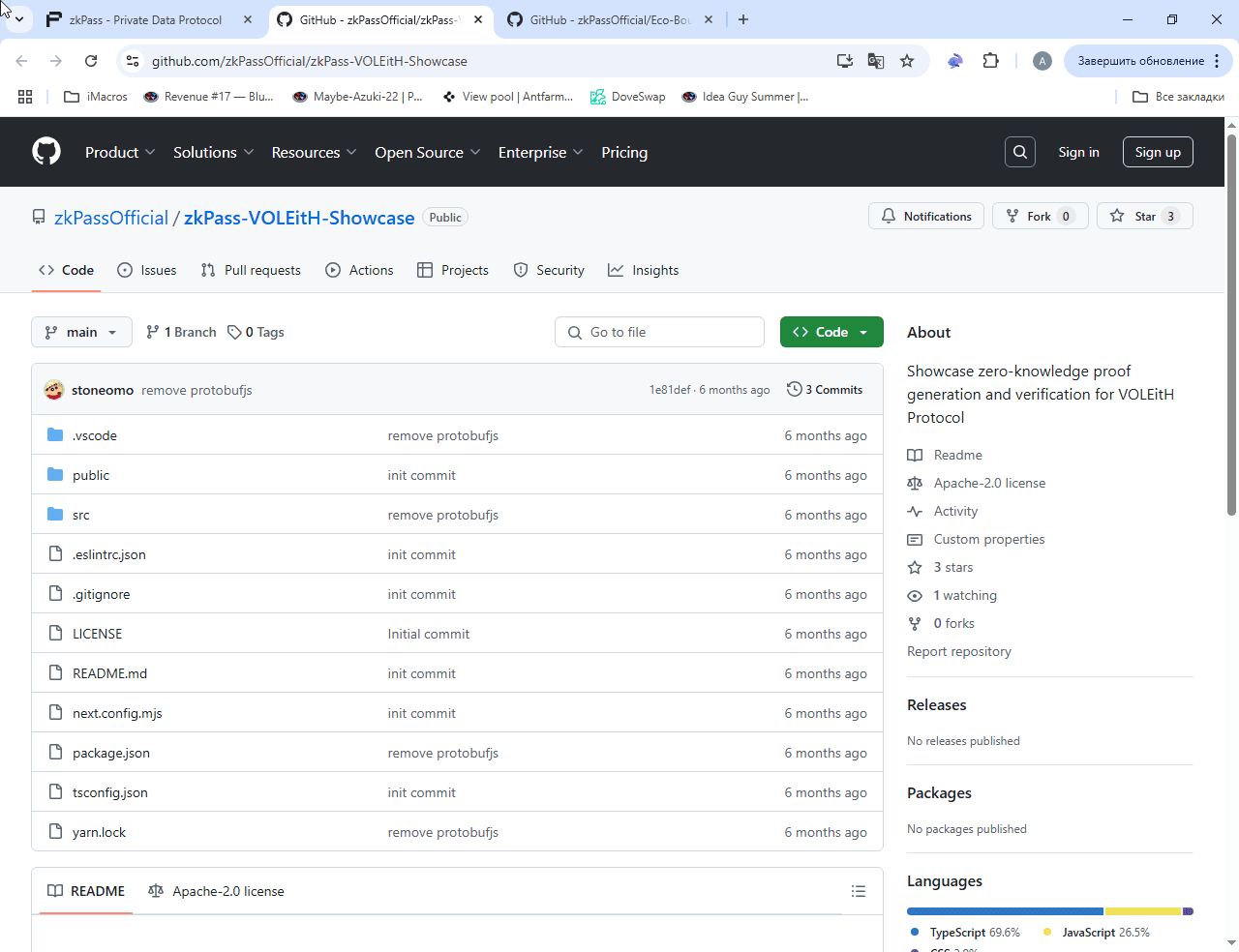
Task: Open .eslintrc.json file
Action: (109, 554)
